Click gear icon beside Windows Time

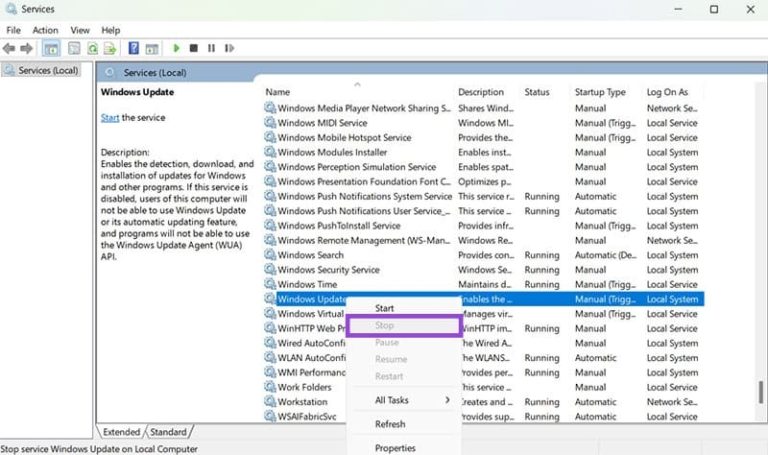[270, 284]
